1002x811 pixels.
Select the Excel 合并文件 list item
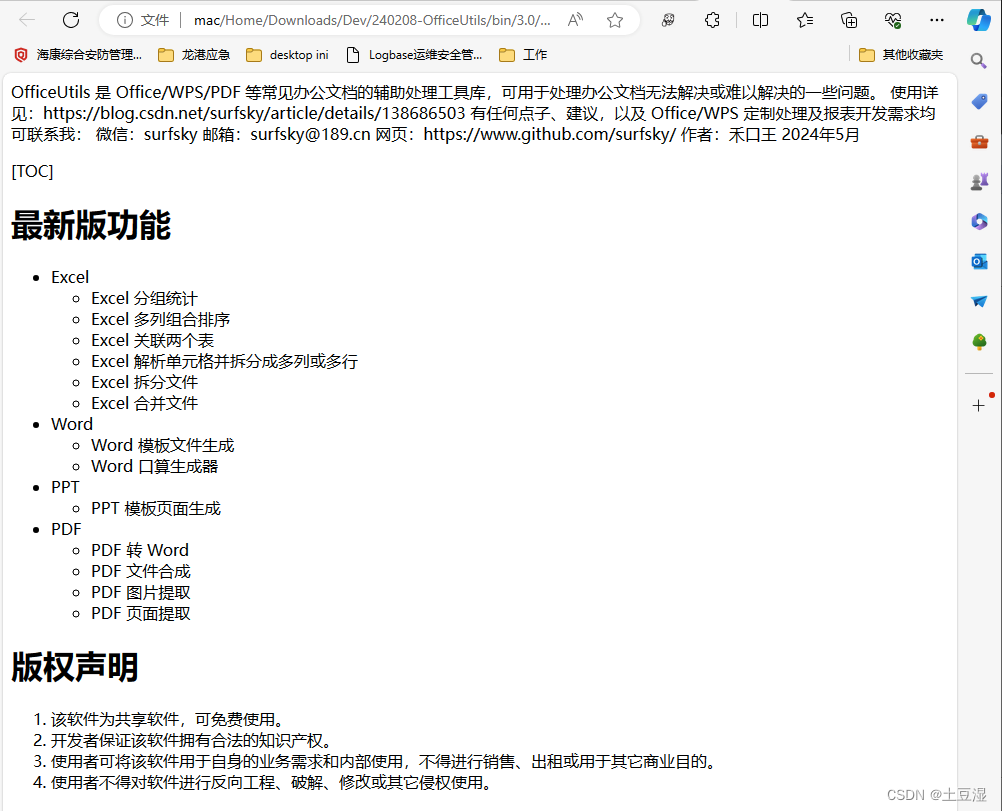(144, 403)
